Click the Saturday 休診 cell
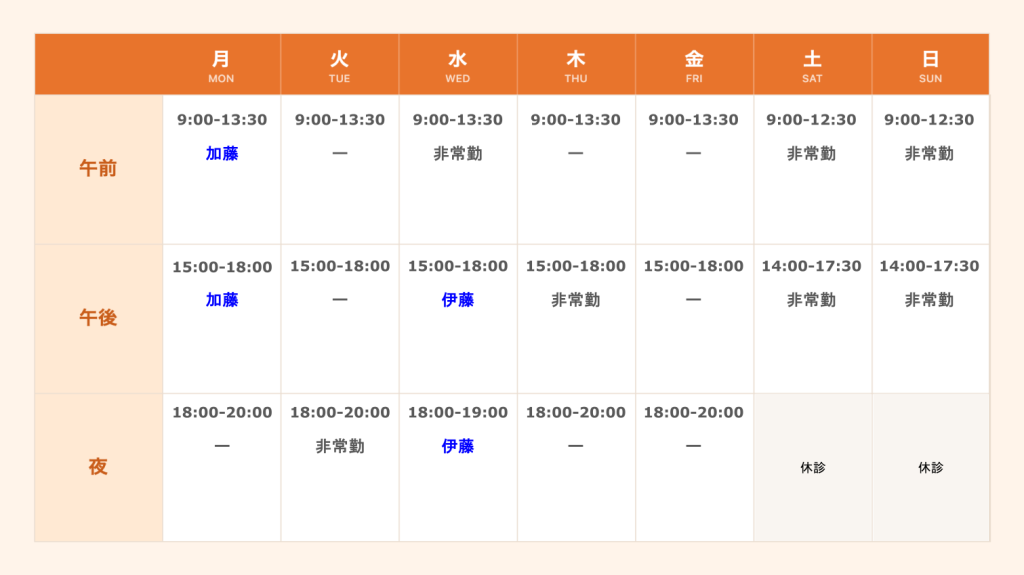 click(x=812, y=467)
